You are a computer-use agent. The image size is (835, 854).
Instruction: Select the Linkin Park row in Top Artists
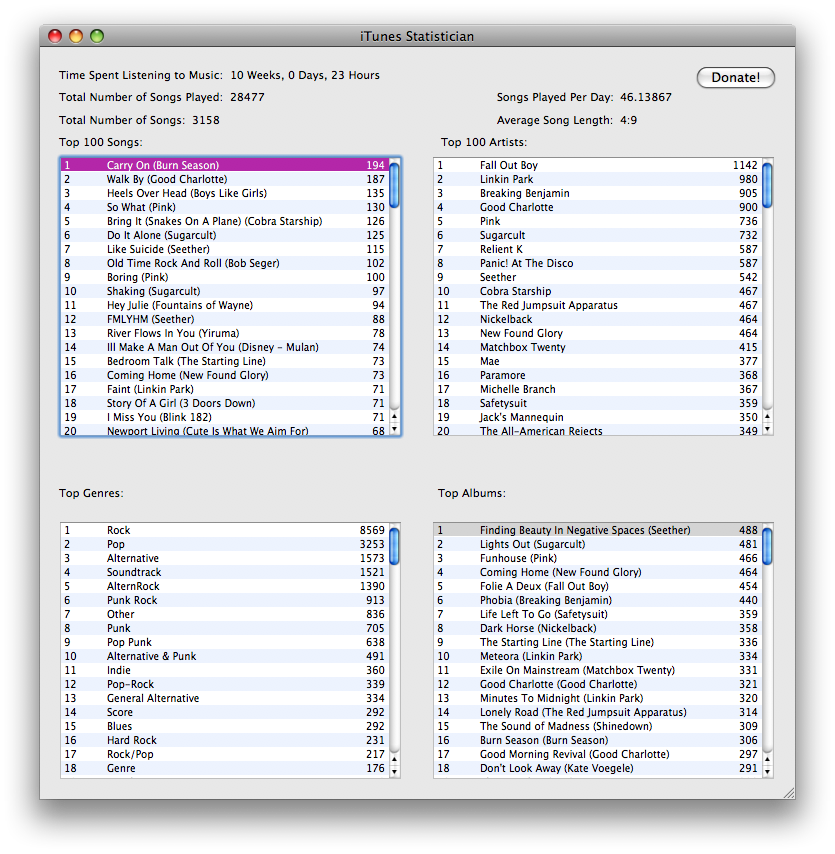click(598, 179)
